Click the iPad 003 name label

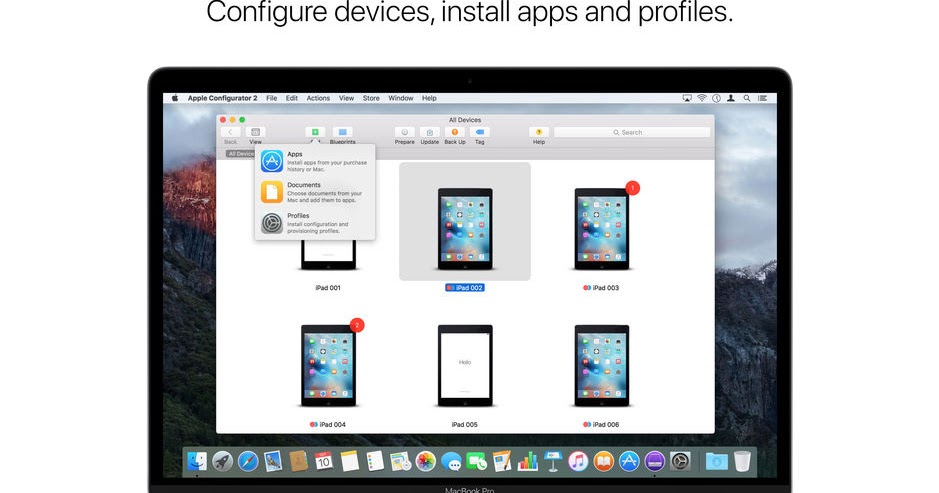[601, 288]
